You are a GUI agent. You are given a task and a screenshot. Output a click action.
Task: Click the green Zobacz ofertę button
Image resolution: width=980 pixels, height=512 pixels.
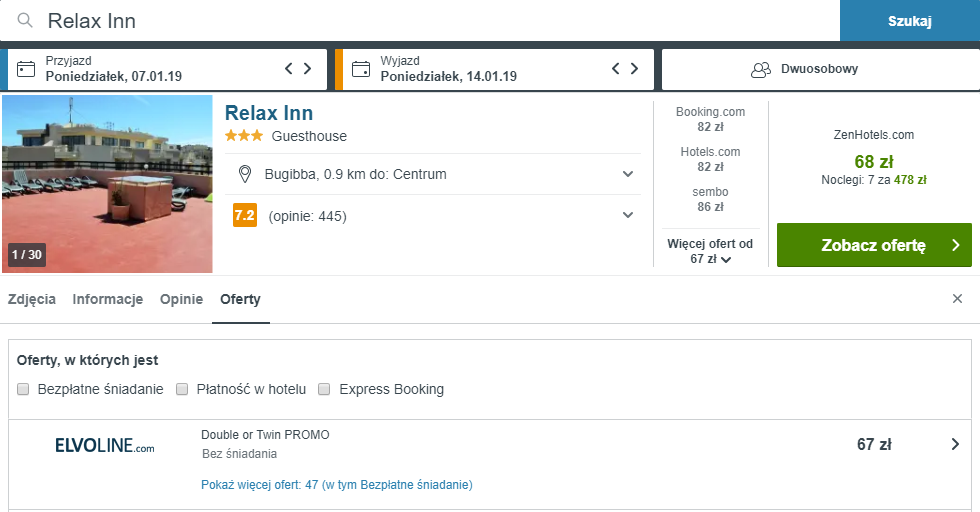874,245
